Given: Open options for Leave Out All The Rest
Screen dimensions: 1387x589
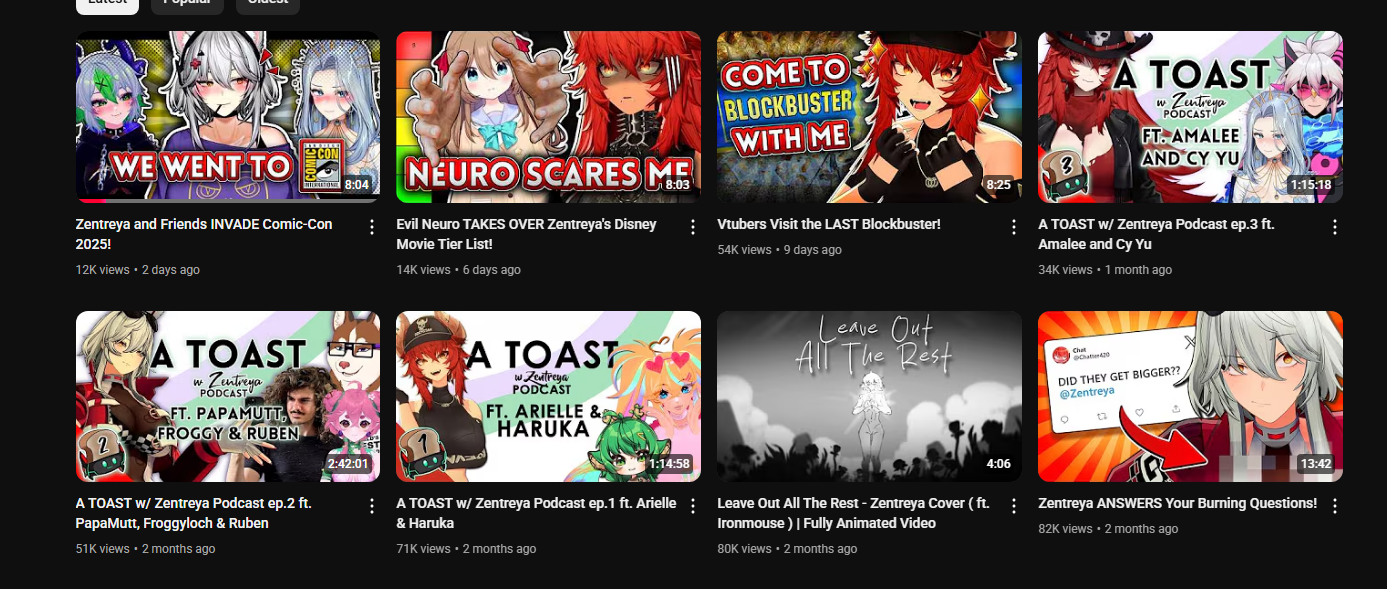Looking at the screenshot, I should point(1014,506).
